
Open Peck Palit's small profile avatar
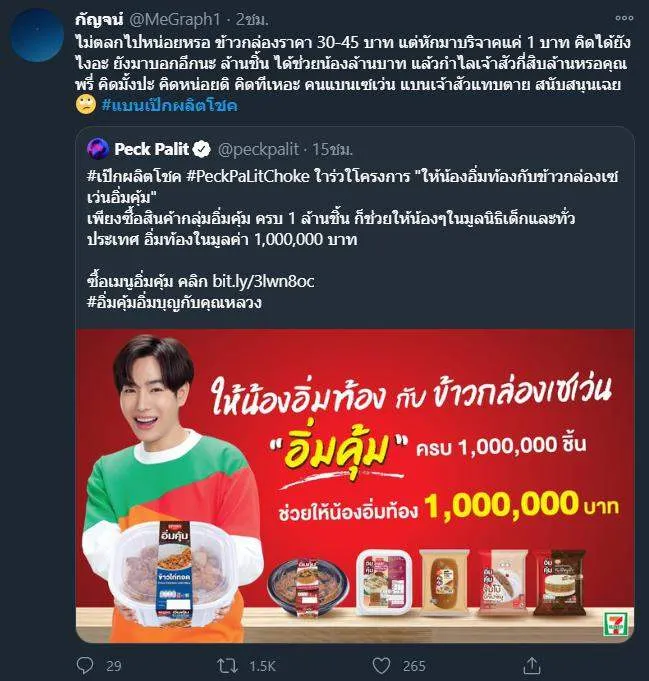pos(98,149)
